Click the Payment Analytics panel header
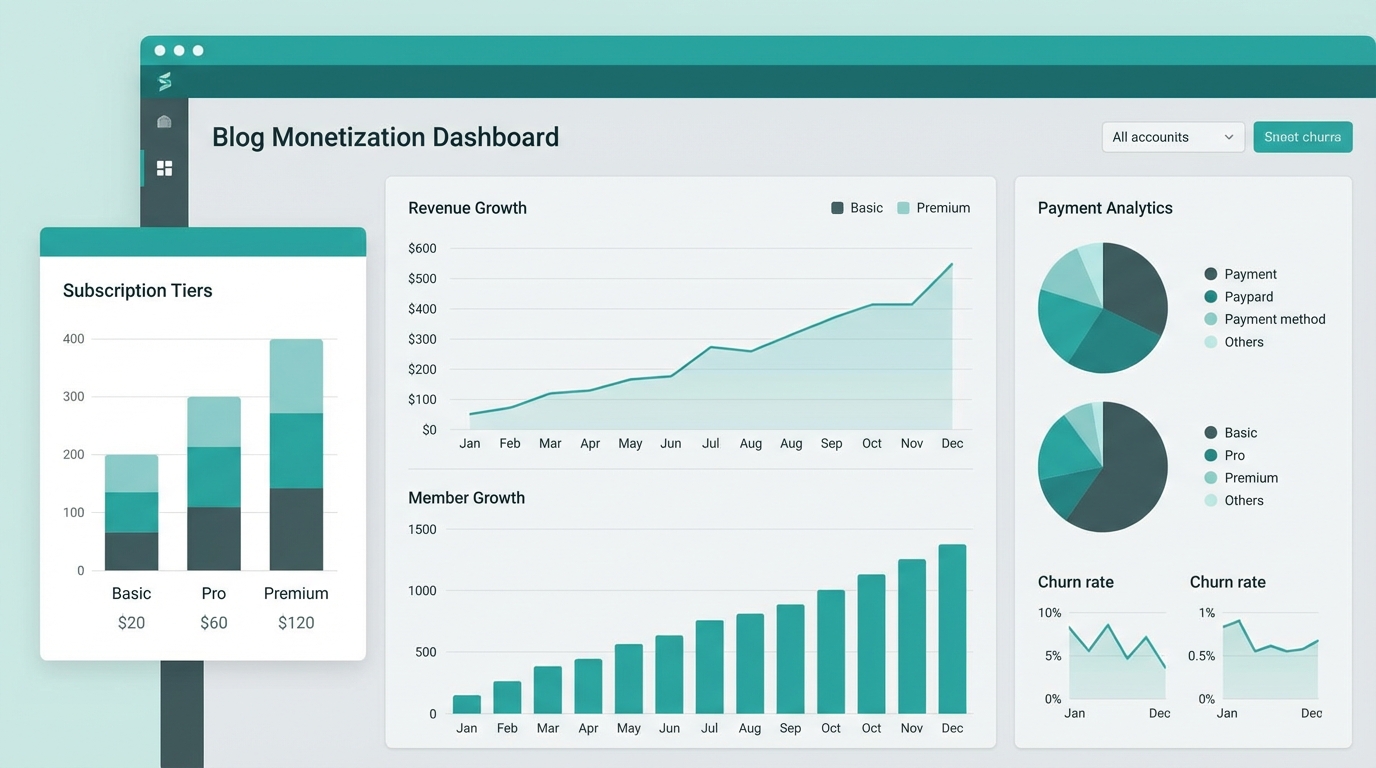This screenshot has width=1376, height=768. point(1105,207)
